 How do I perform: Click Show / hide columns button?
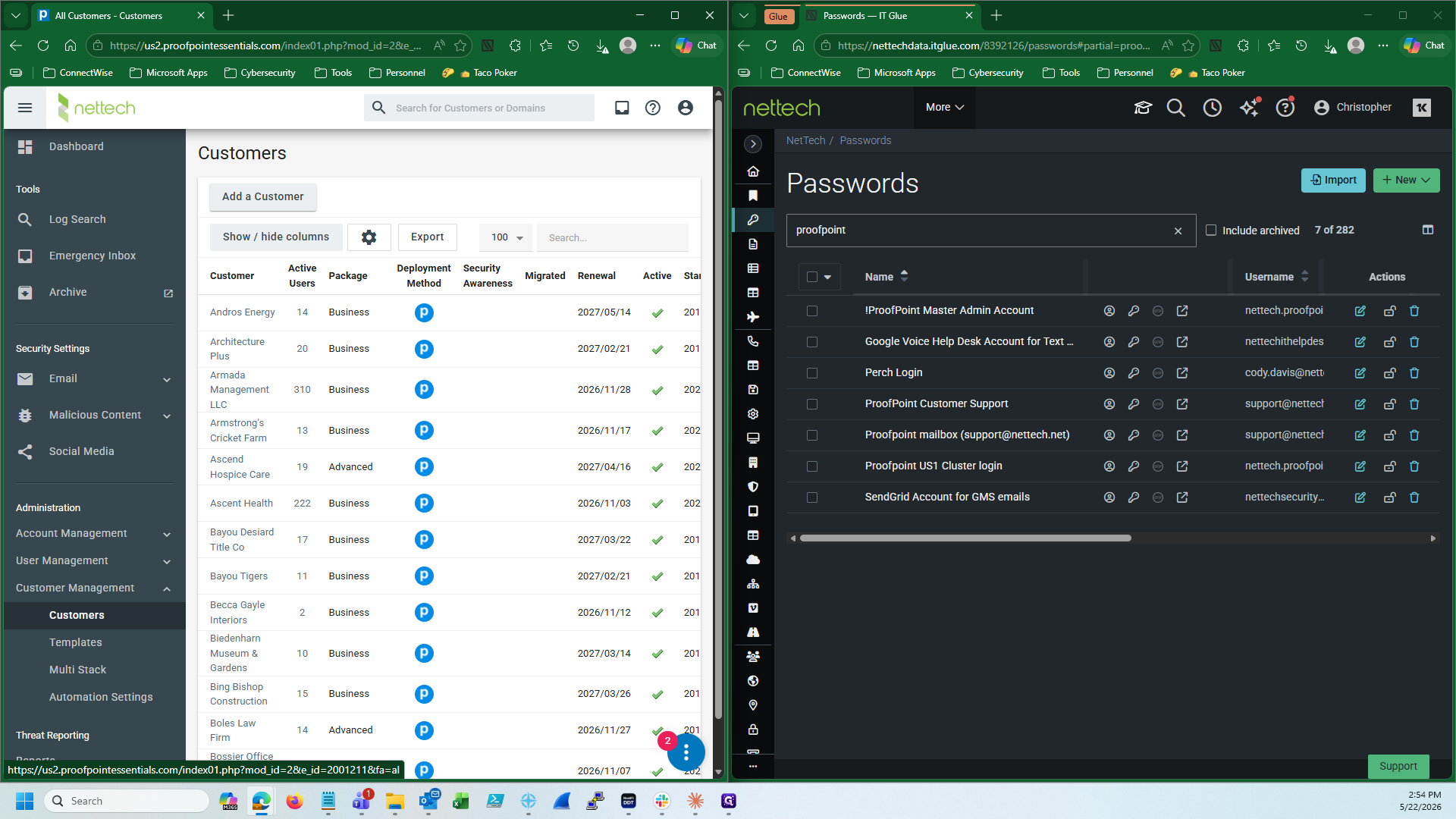pos(276,237)
